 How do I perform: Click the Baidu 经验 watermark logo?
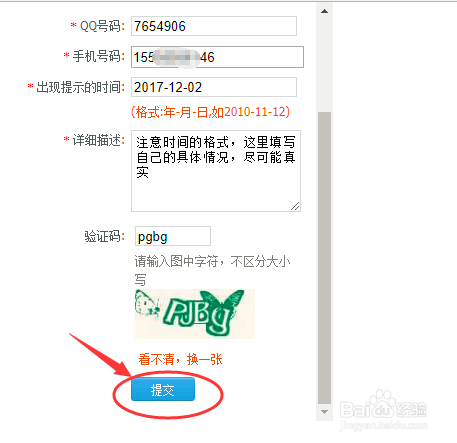point(383,410)
